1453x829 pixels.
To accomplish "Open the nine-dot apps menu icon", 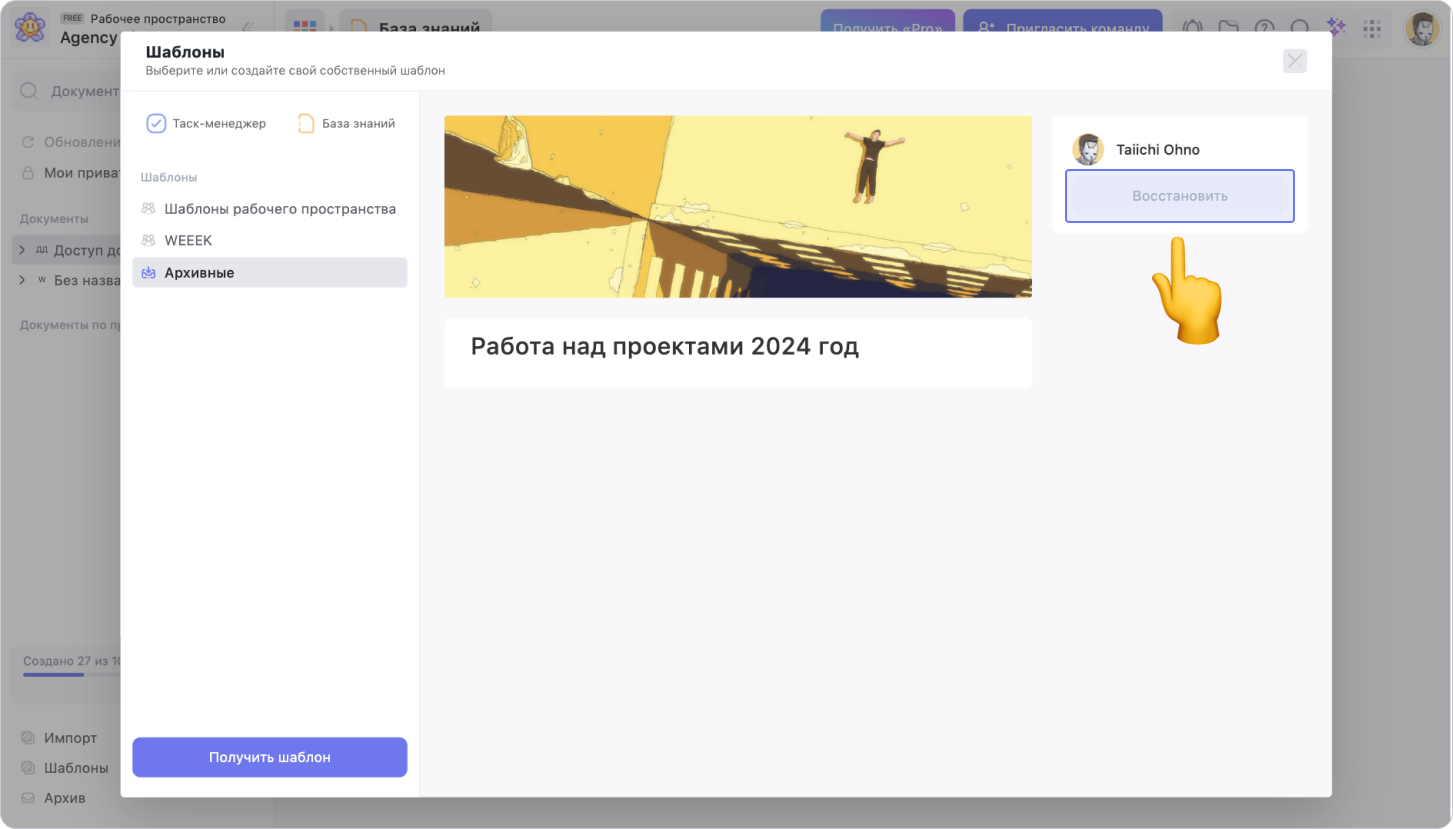I will 1372,28.
